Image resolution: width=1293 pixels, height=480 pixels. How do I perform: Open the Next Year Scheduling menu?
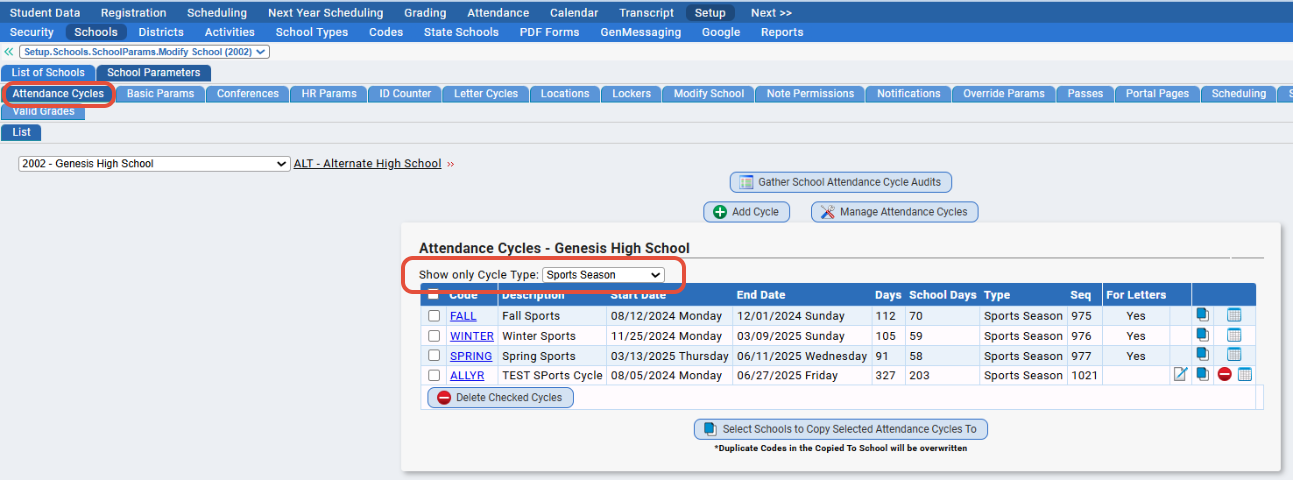point(325,13)
